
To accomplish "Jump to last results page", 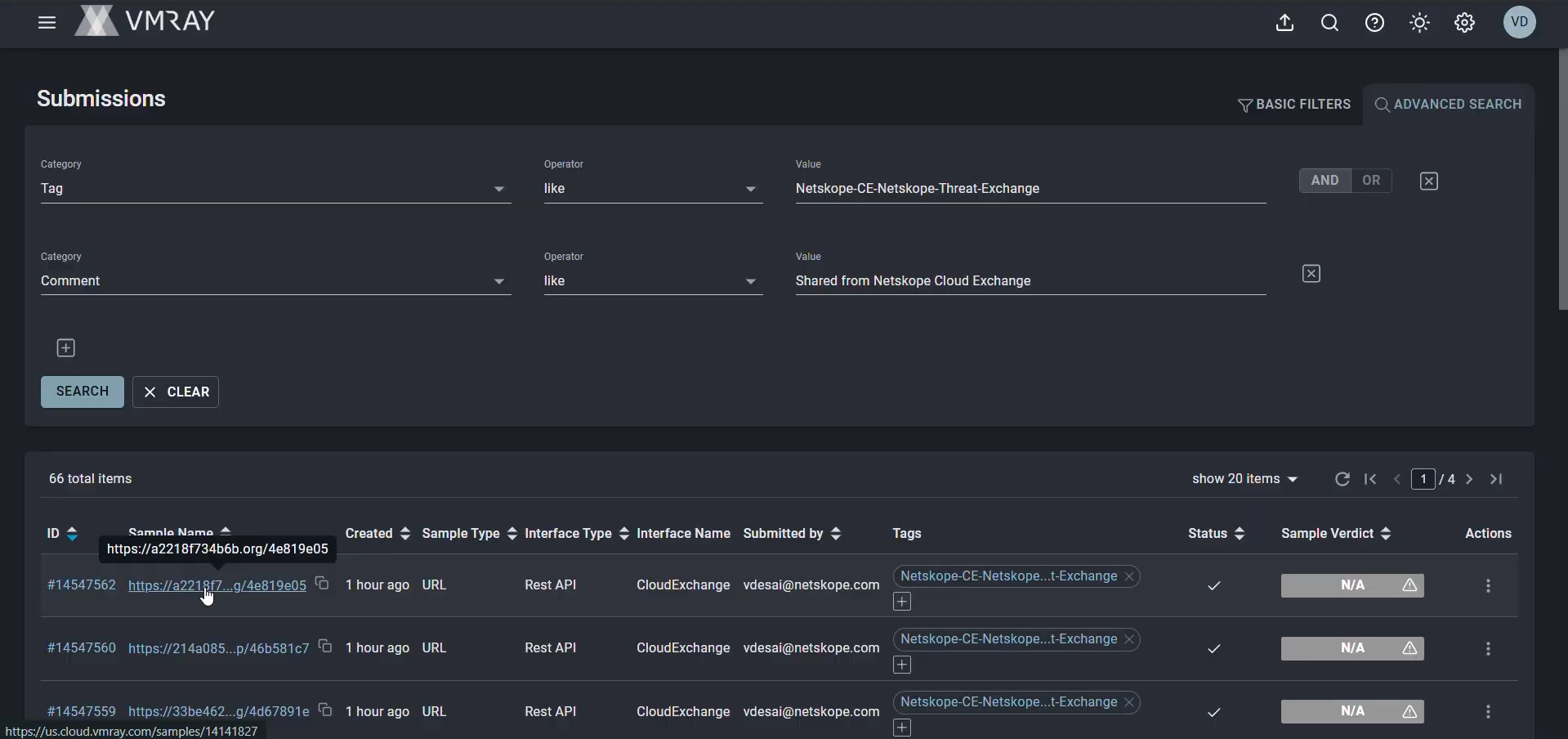I will pos(1496,479).
